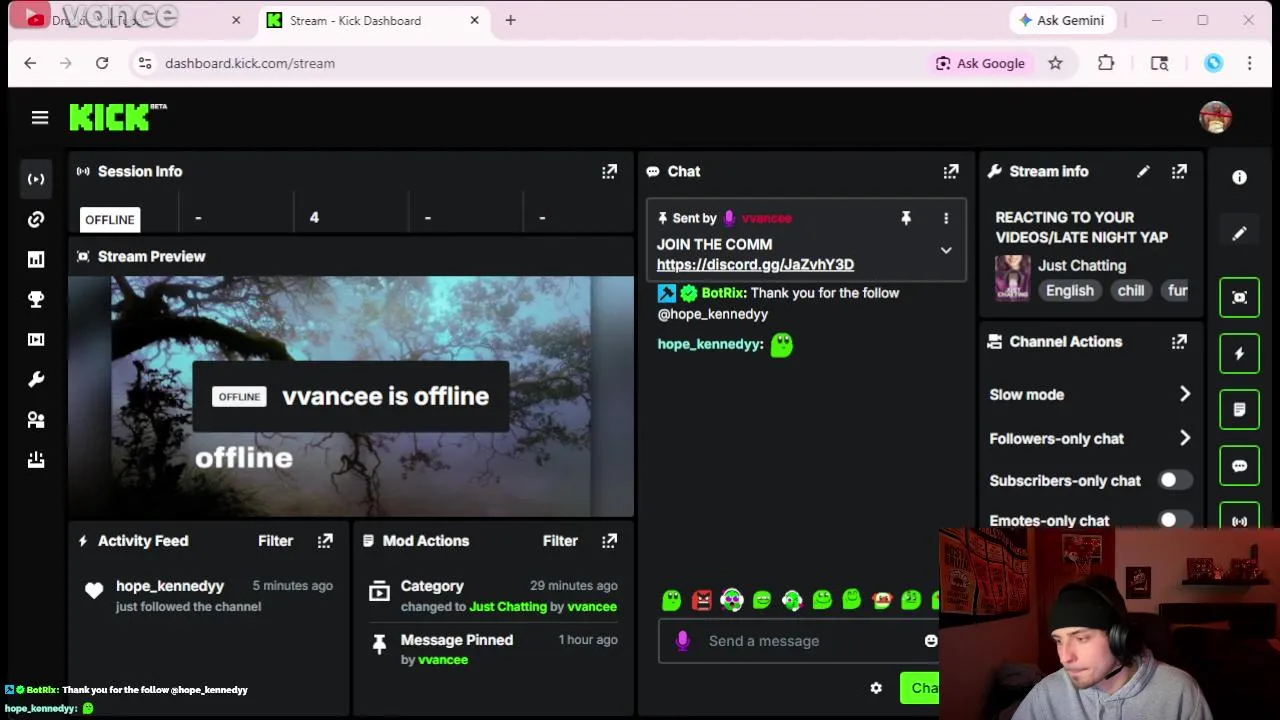1280x720 pixels.
Task: Open the trophy achievements sidebar icon
Action: 36,299
